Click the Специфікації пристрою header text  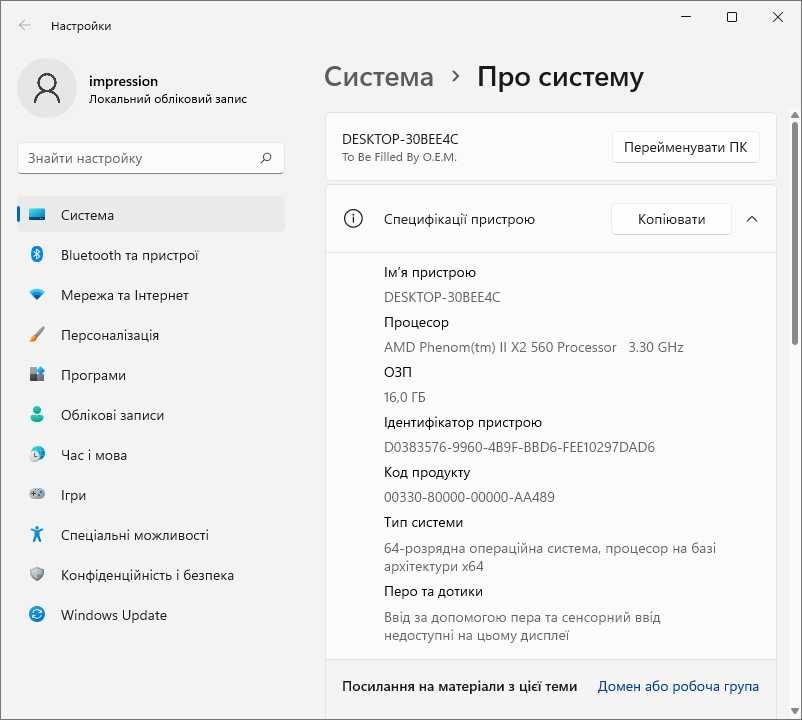click(x=459, y=219)
